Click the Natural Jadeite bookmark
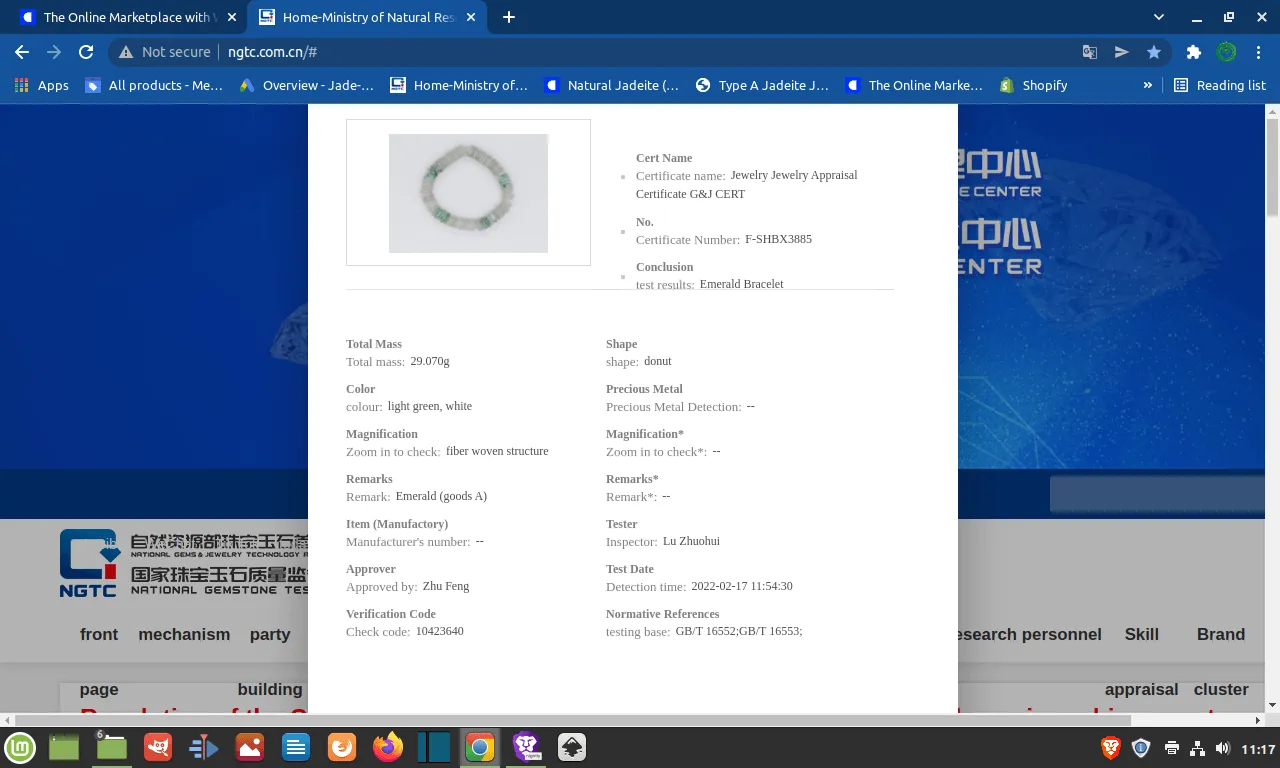Image resolution: width=1280 pixels, height=768 pixels. tap(612, 85)
